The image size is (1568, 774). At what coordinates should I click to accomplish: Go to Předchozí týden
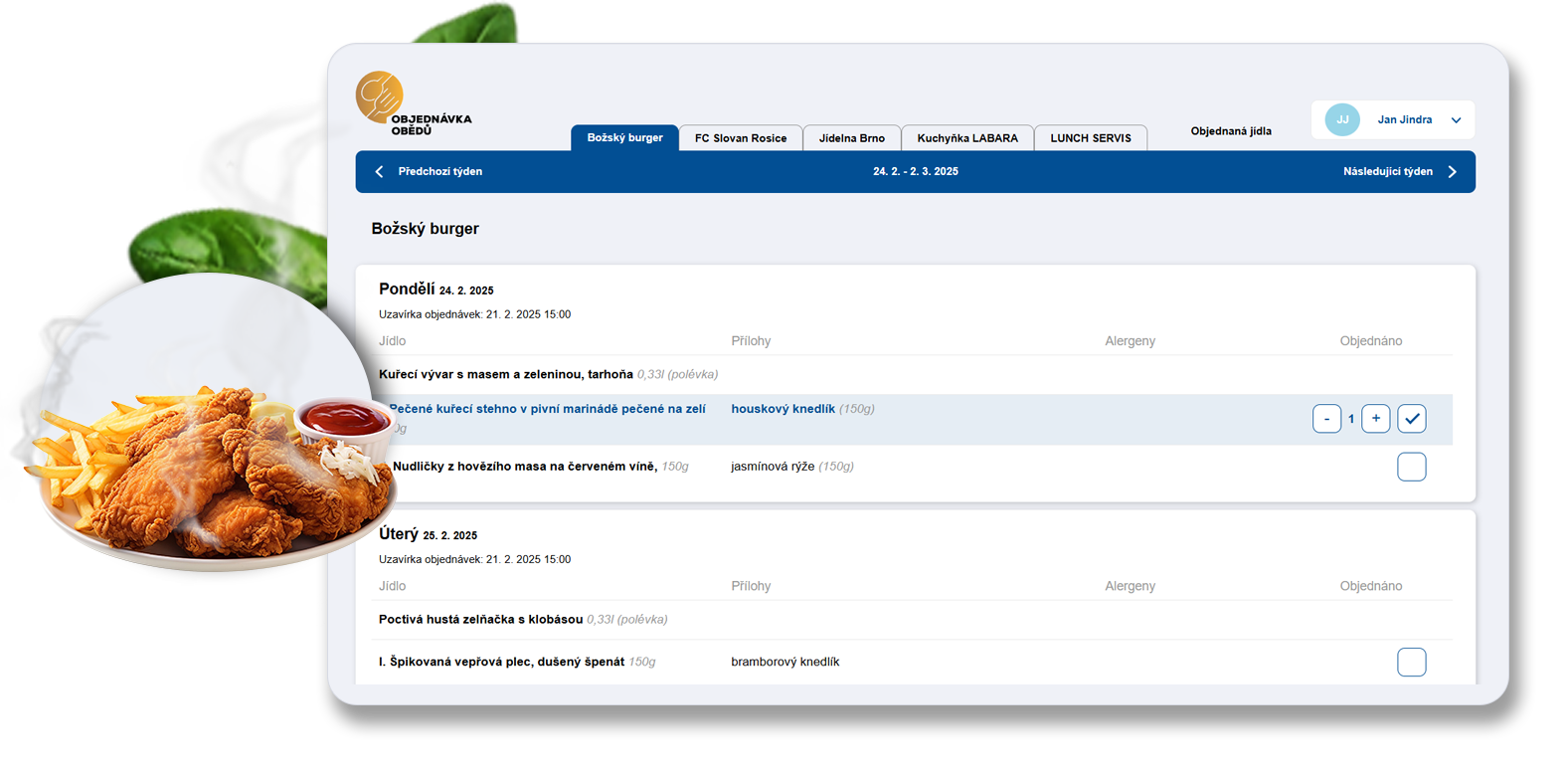pos(440,172)
